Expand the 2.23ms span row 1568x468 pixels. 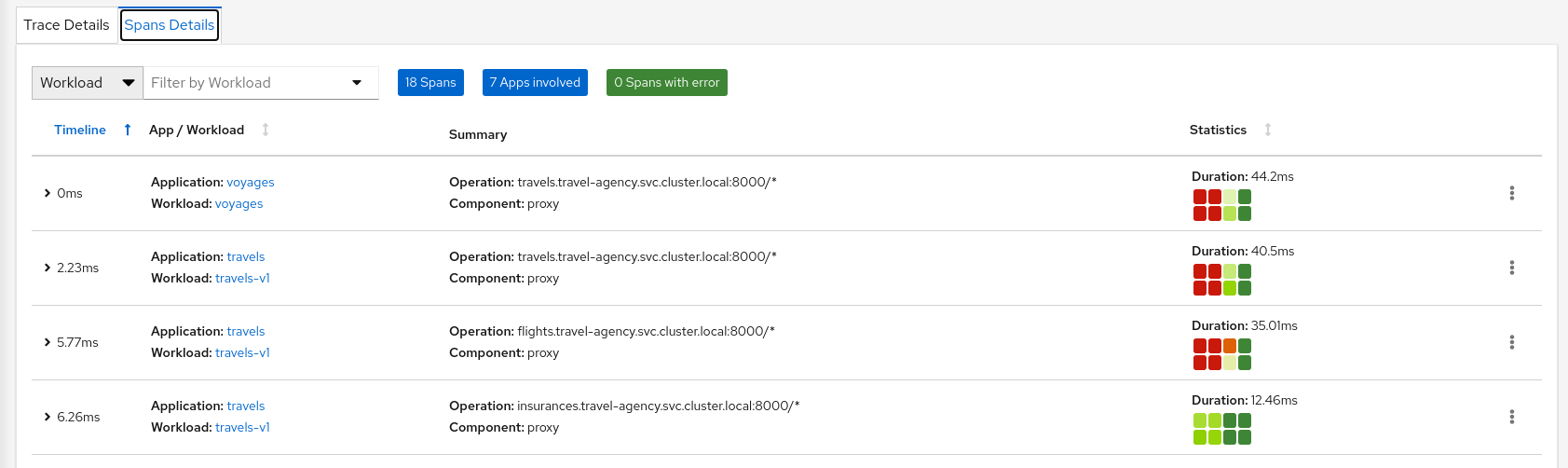[48, 268]
